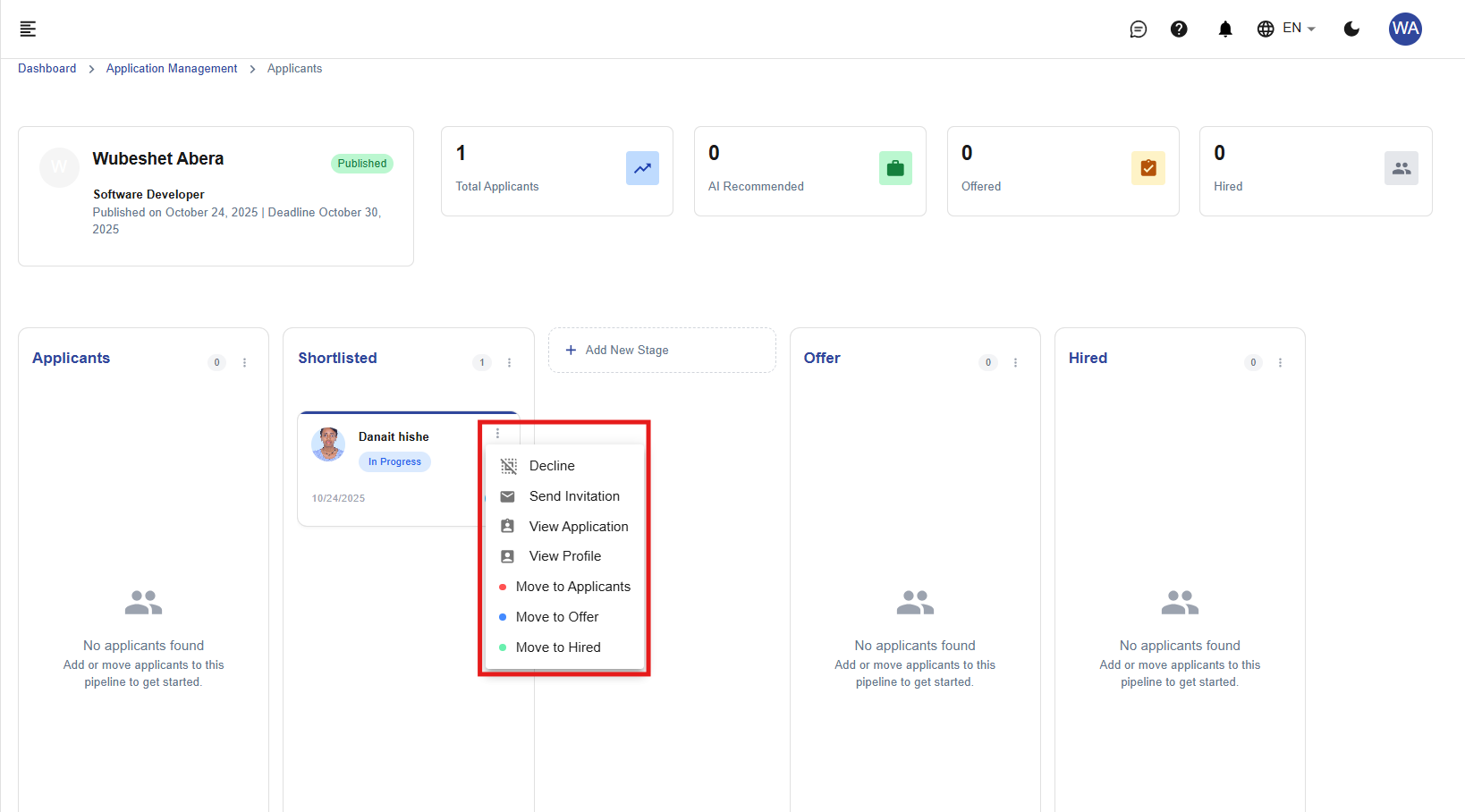This screenshot has height=812, width=1465.
Task: Toggle dark mode with the moon icon
Action: click(x=1351, y=30)
